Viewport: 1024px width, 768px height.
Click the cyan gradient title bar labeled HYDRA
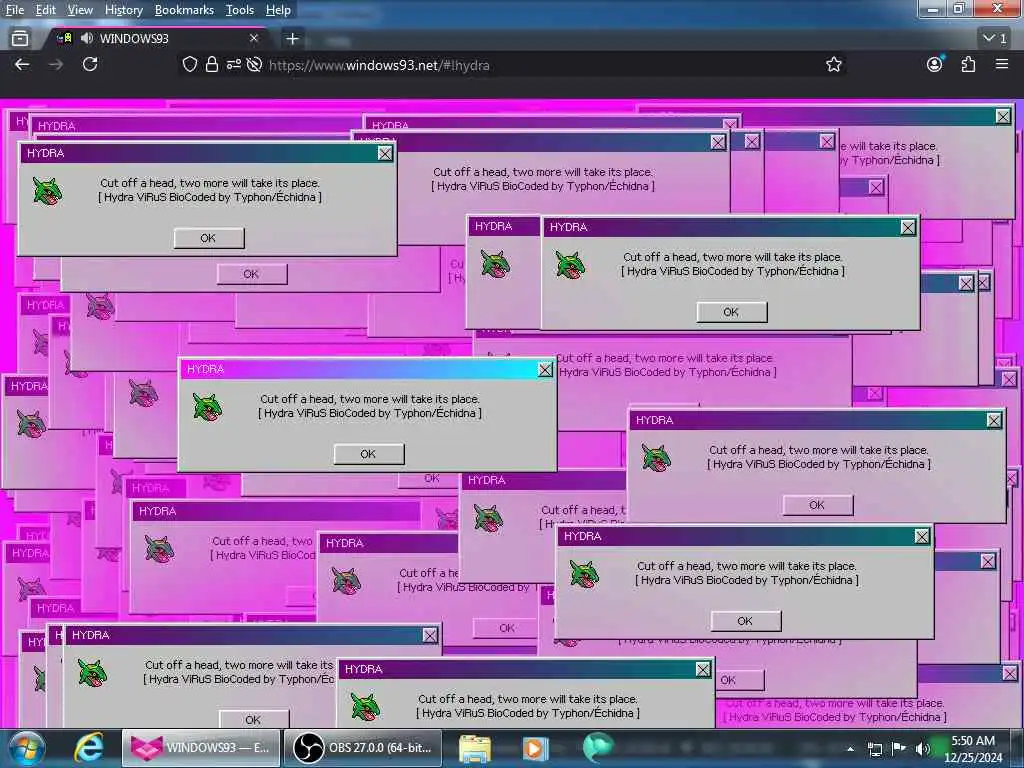click(358, 369)
